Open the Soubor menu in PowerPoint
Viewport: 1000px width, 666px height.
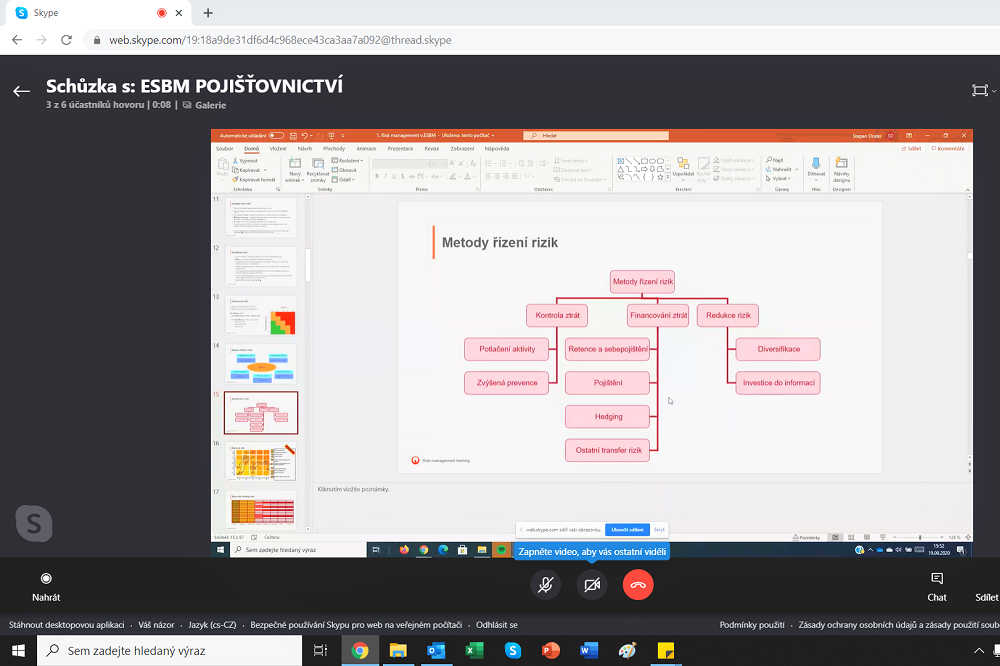click(224, 149)
